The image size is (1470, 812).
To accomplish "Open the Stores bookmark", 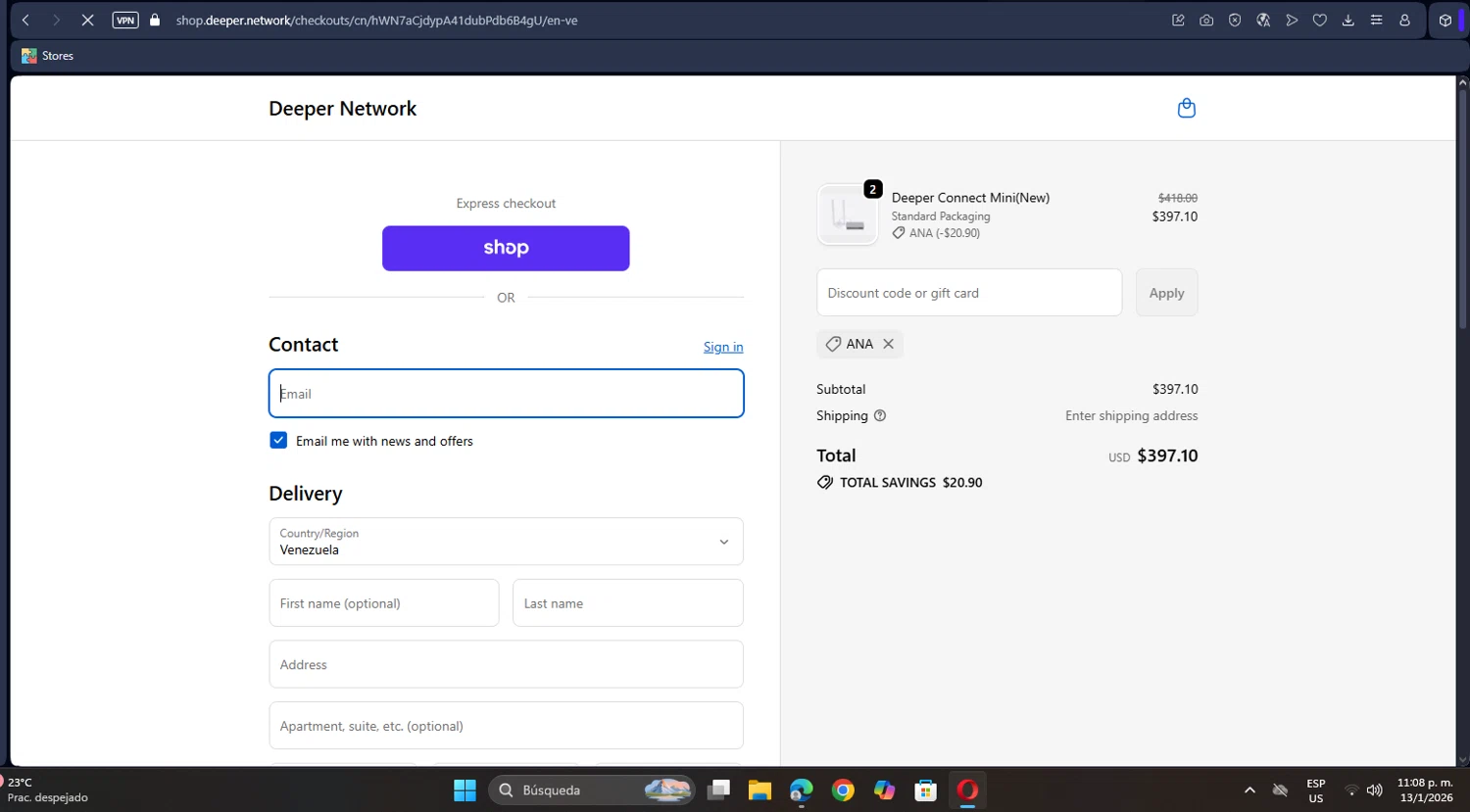I will click(47, 56).
